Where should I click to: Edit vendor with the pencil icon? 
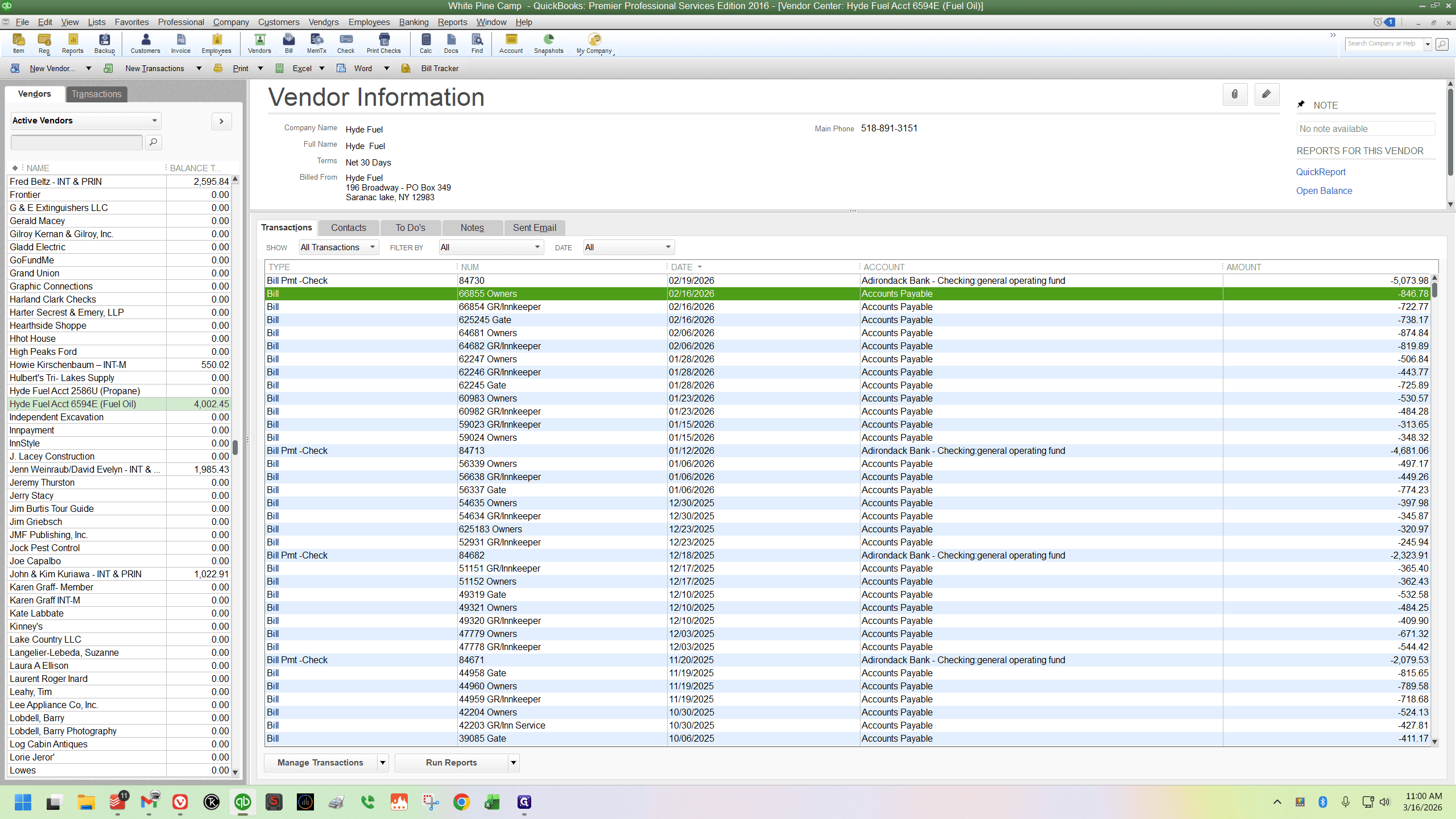point(1267,94)
